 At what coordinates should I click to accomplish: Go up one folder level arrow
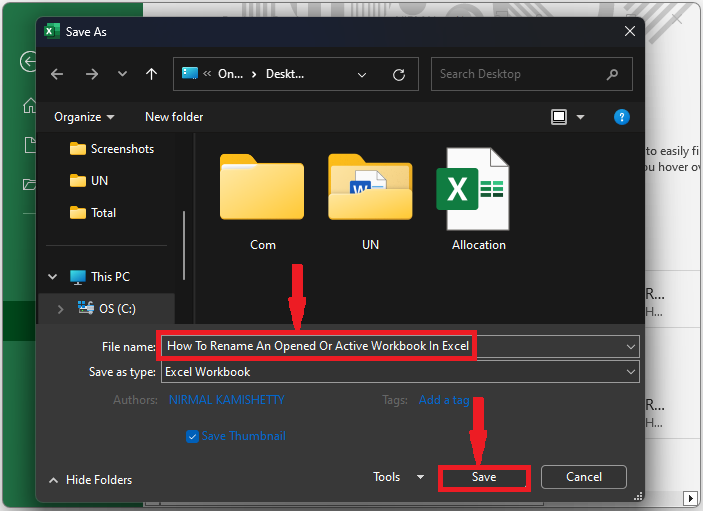[x=152, y=74]
